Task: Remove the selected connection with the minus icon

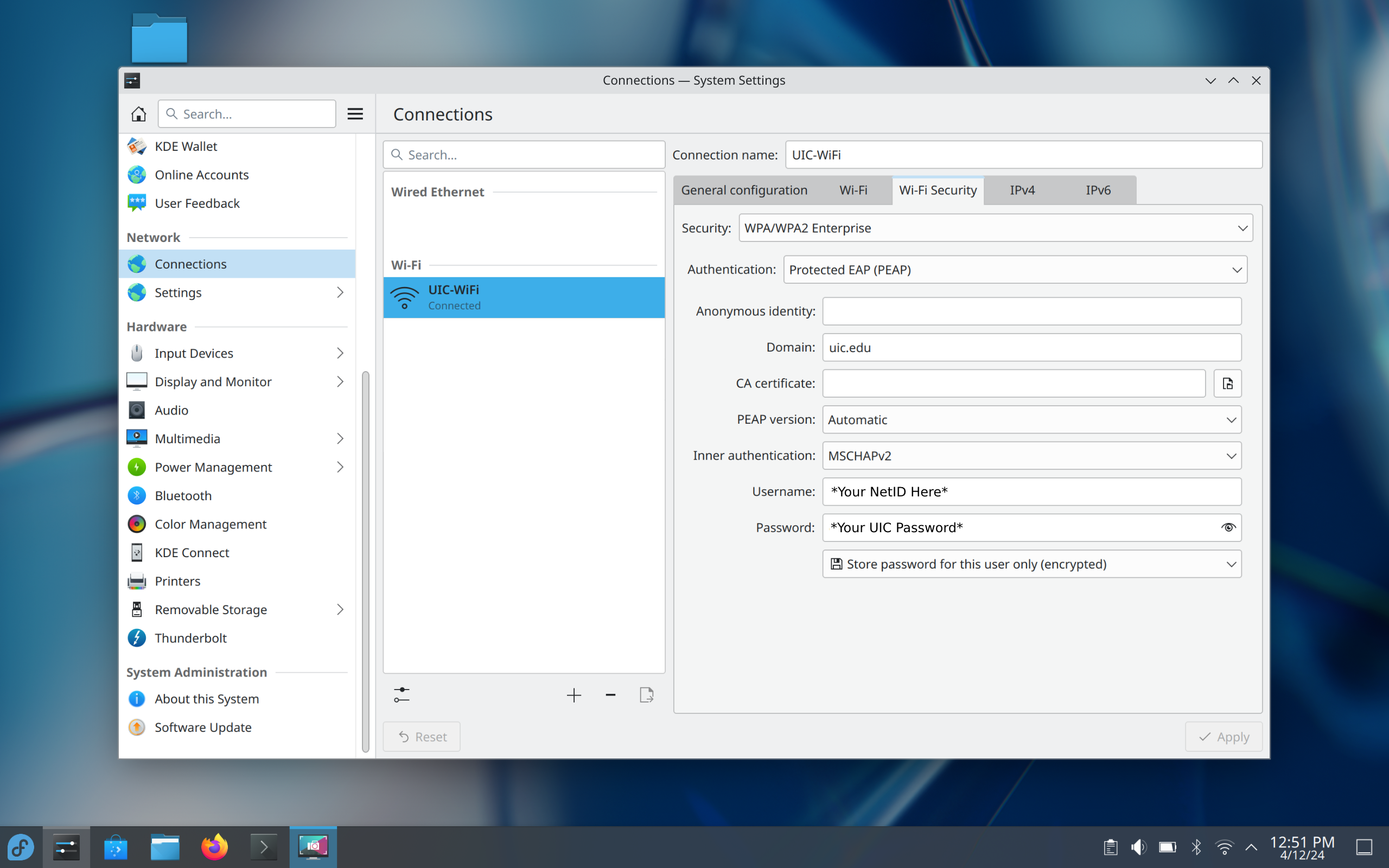Action: pyautogui.click(x=610, y=695)
